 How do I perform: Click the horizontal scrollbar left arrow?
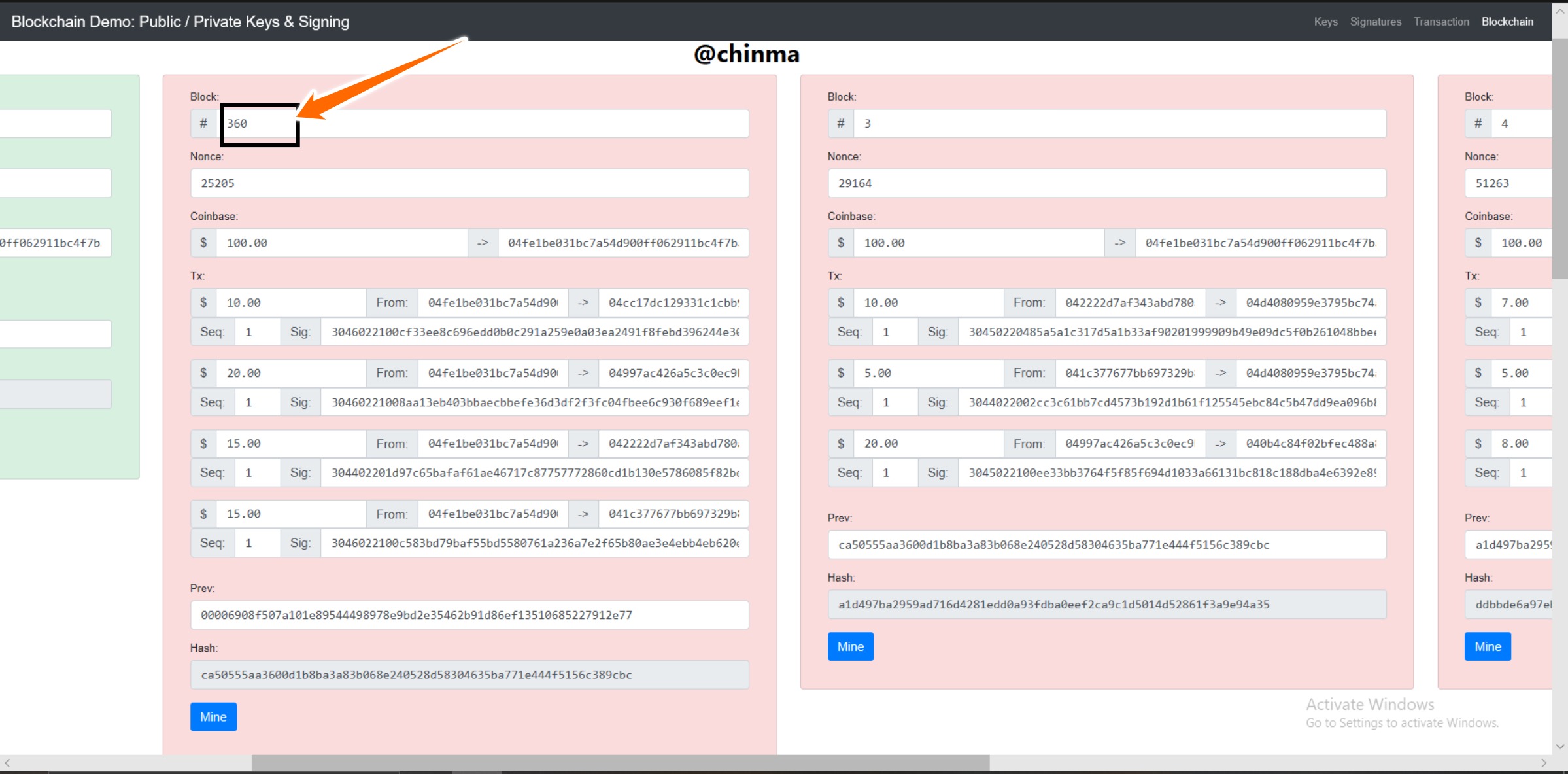7,763
